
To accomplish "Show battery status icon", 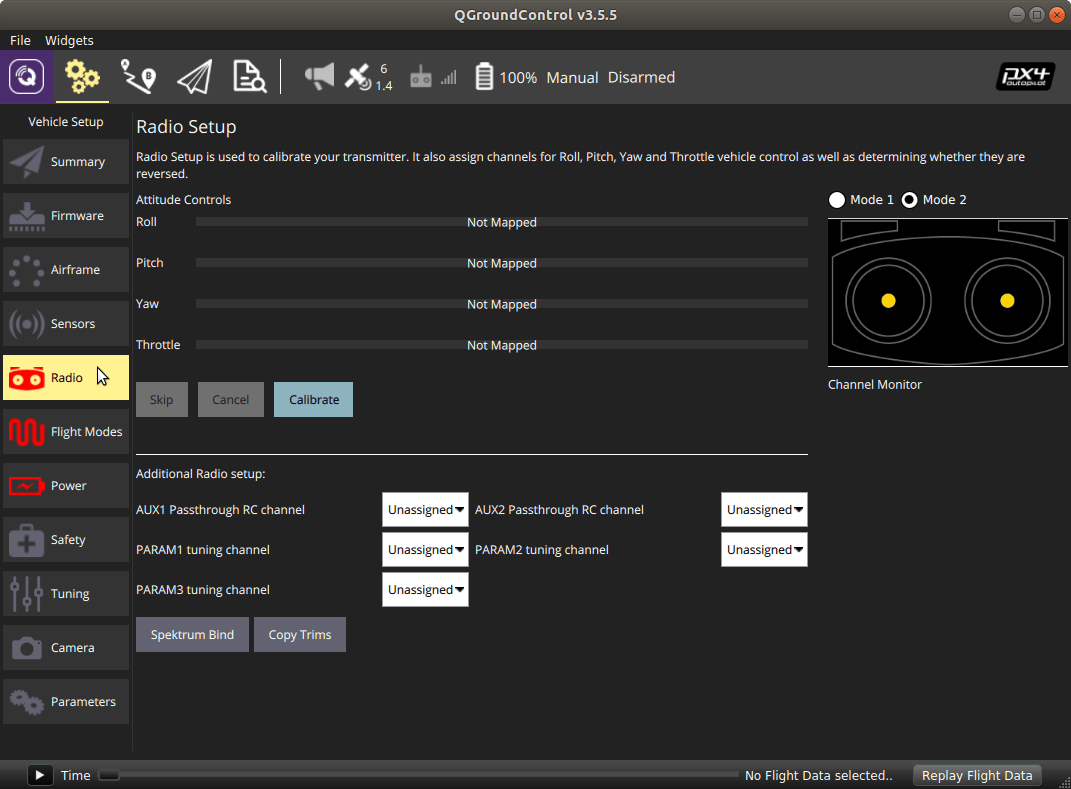I will tap(484, 77).
